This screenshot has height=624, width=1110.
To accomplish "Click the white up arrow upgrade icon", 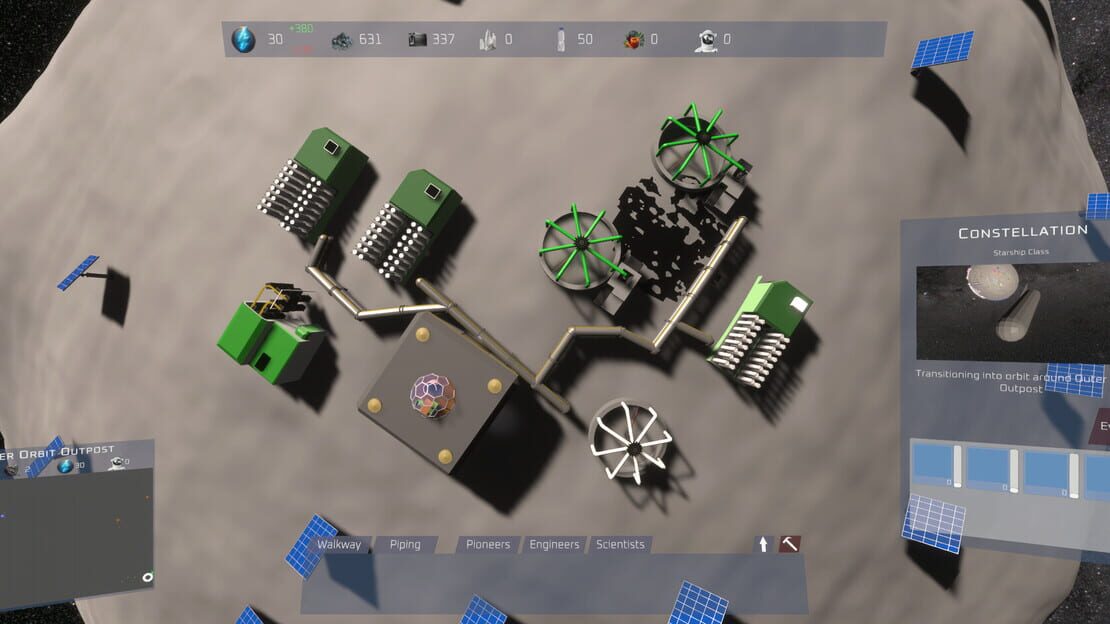I will point(763,544).
